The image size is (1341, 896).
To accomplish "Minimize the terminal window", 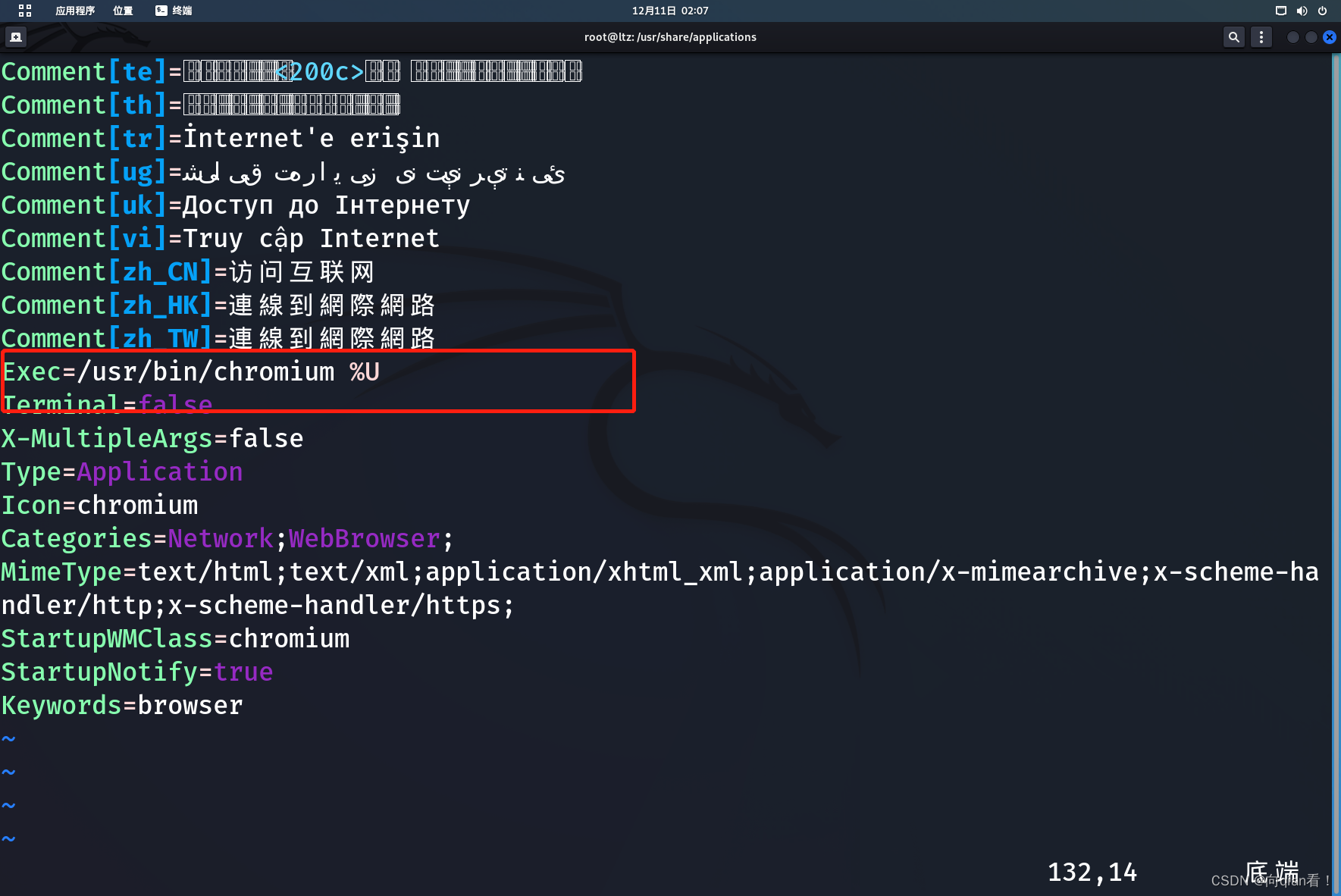I will (x=1293, y=37).
